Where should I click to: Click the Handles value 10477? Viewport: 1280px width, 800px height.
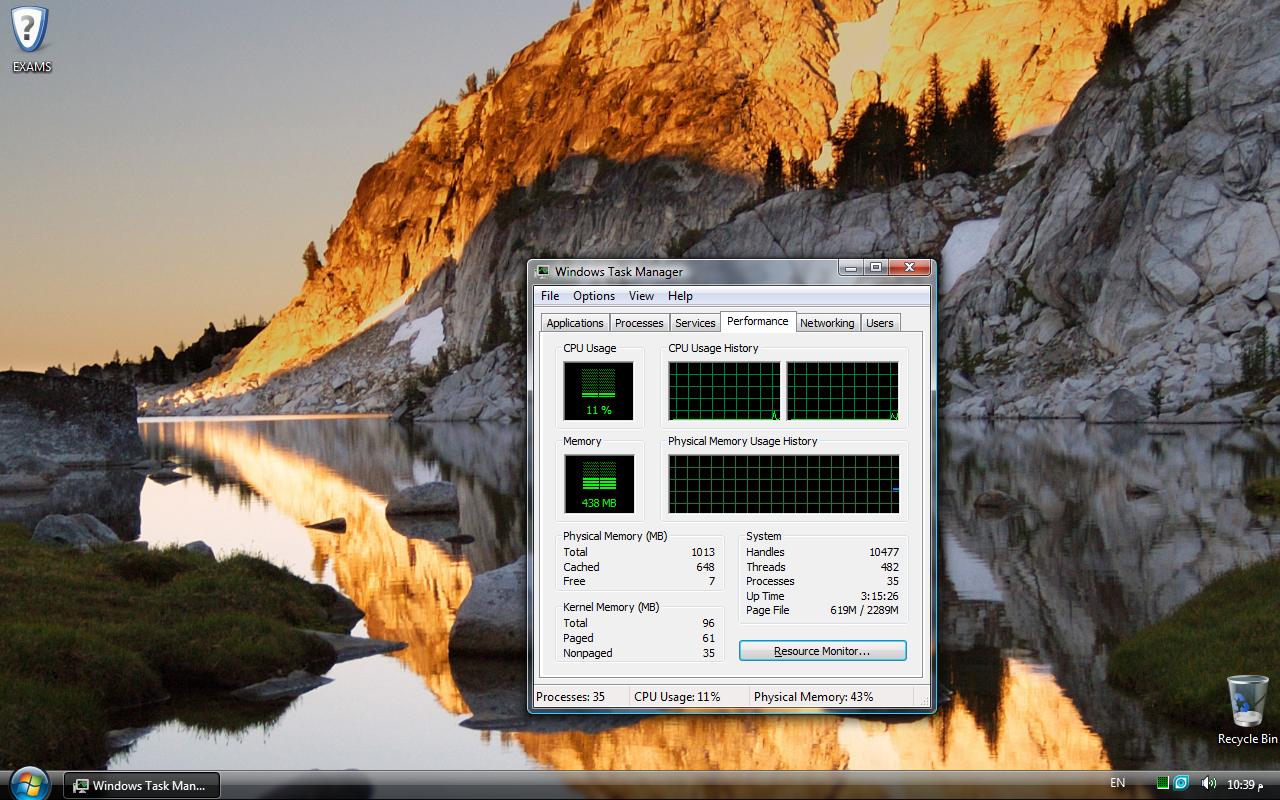click(x=884, y=552)
